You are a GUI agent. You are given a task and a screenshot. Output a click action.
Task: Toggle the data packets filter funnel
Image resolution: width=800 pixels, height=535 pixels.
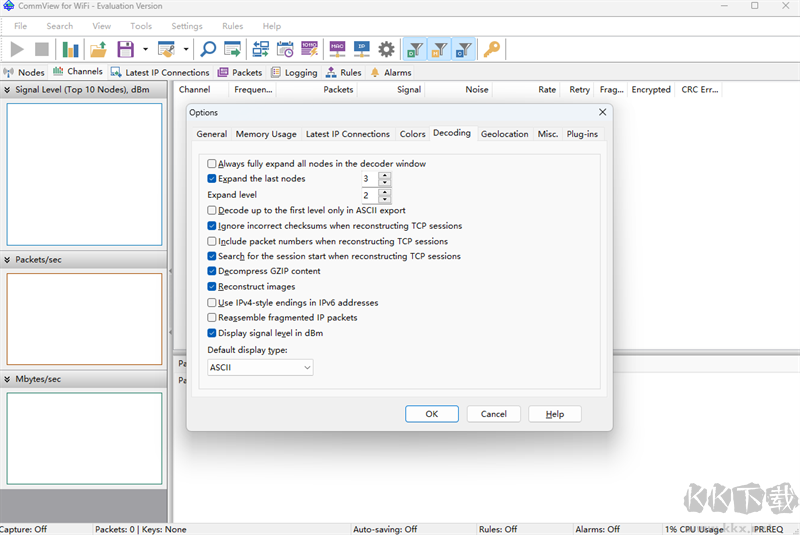pos(415,49)
